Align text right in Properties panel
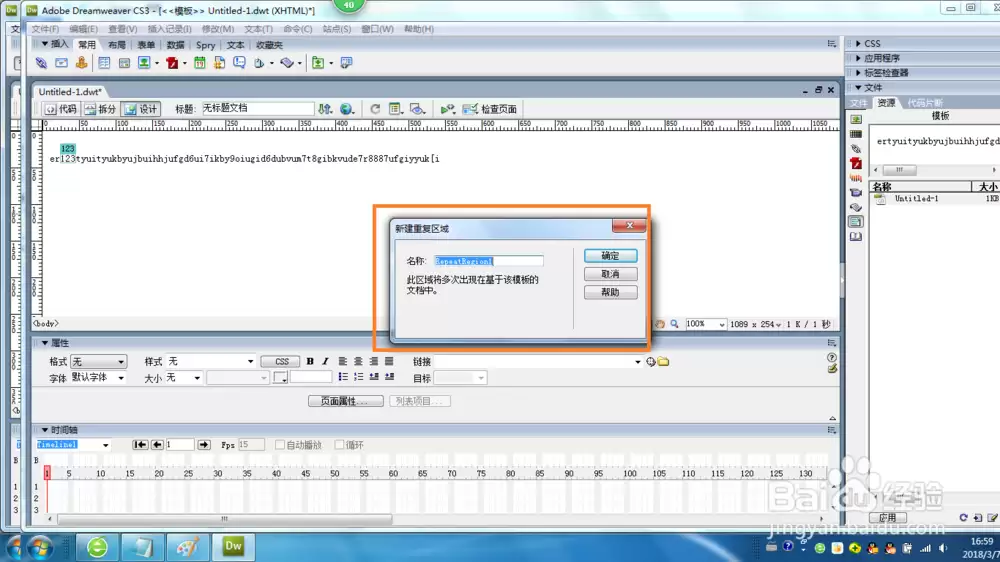Image resolution: width=1000 pixels, height=562 pixels. pyautogui.click(x=374, y=361)
